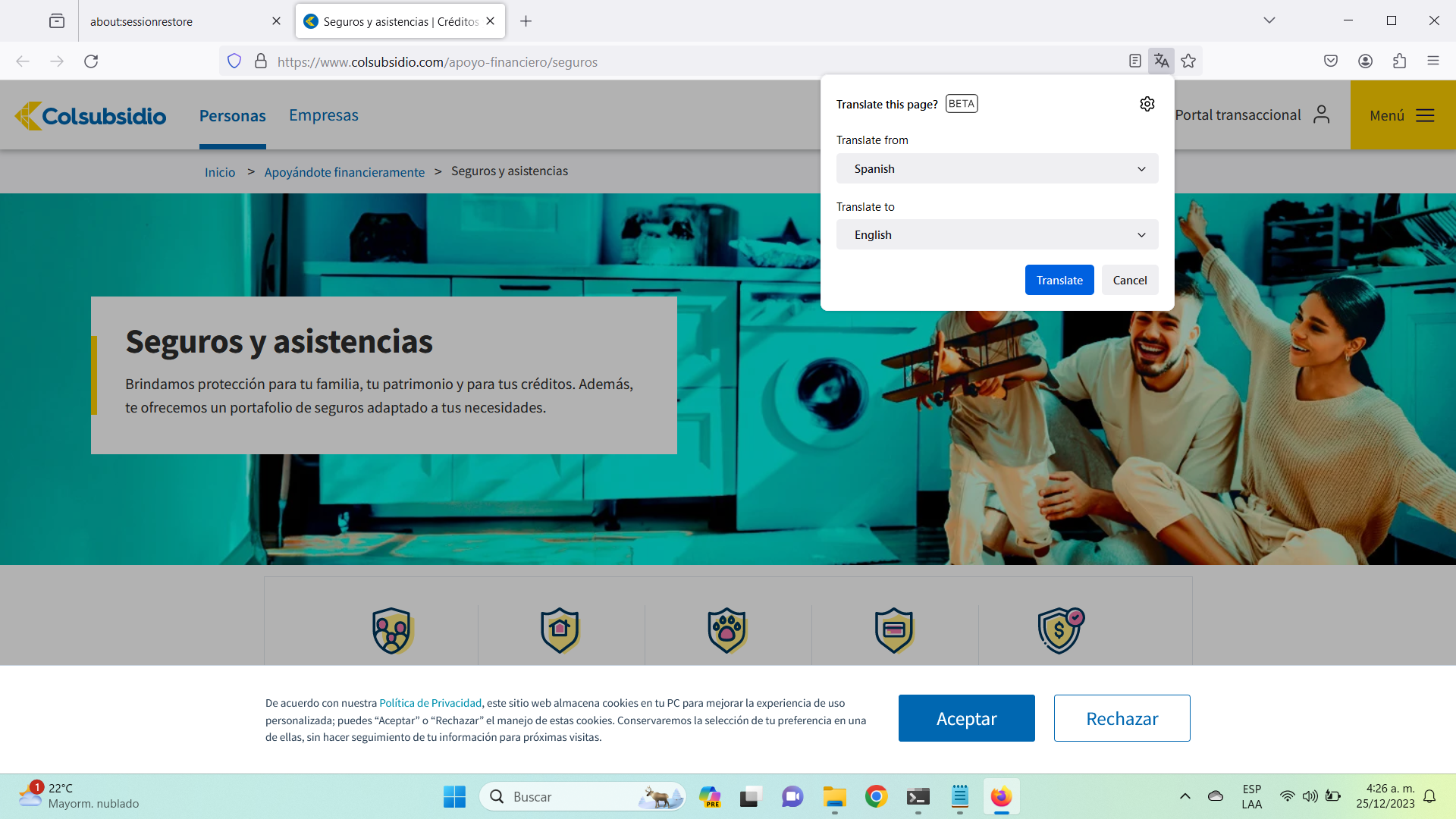This screenshot has height=819, width=1456.
Task: Open Google Chrome from the taskbar
Action: [x=876, y=796]
